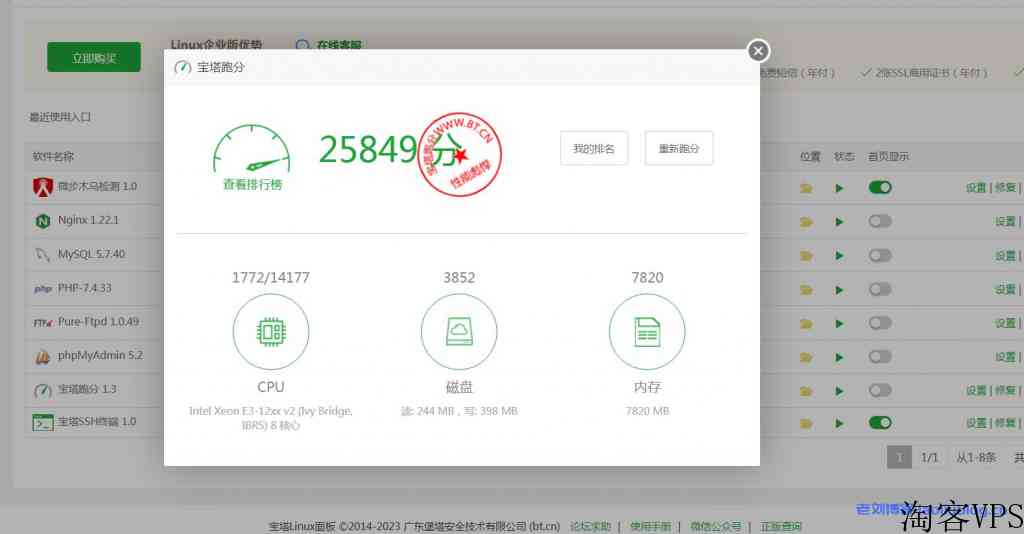Viewport: 1024px width, 534px height.
Task: Open the folder location for 宝塔SSH终端 row
Action: point(807,424)
